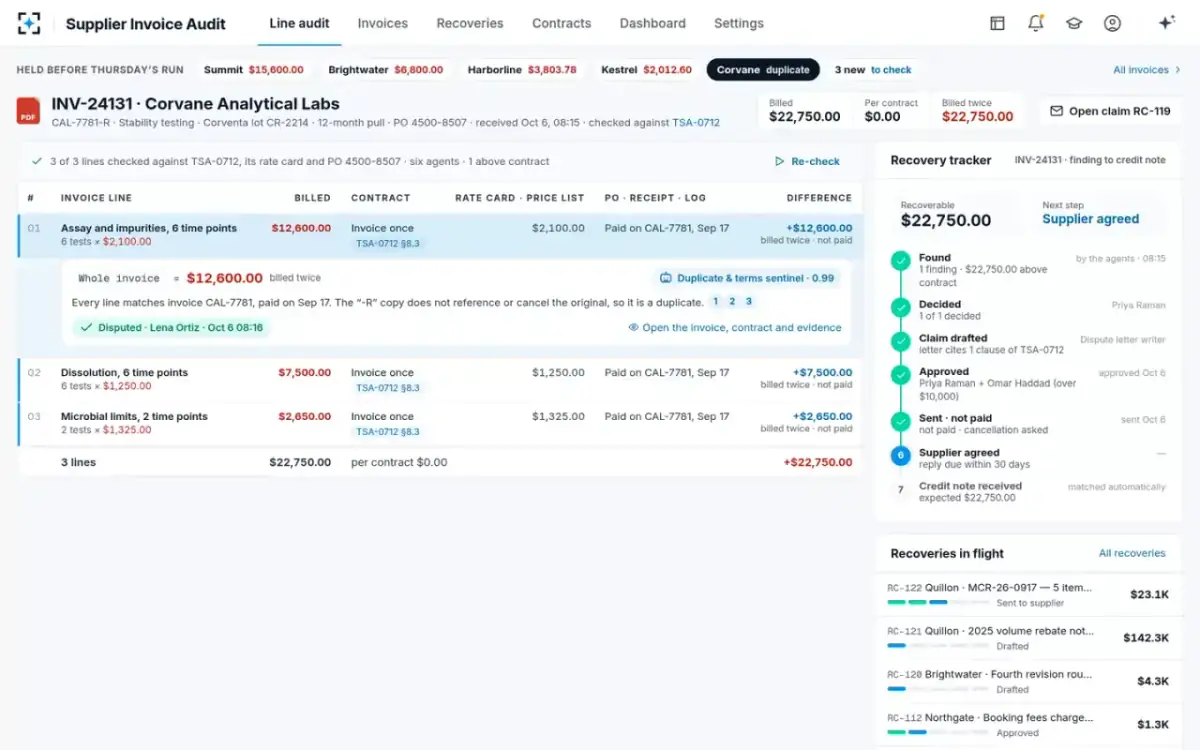The image size is (1200, 750).
Task: Open the 3 new to check link
Action: [x=873, y=70]
